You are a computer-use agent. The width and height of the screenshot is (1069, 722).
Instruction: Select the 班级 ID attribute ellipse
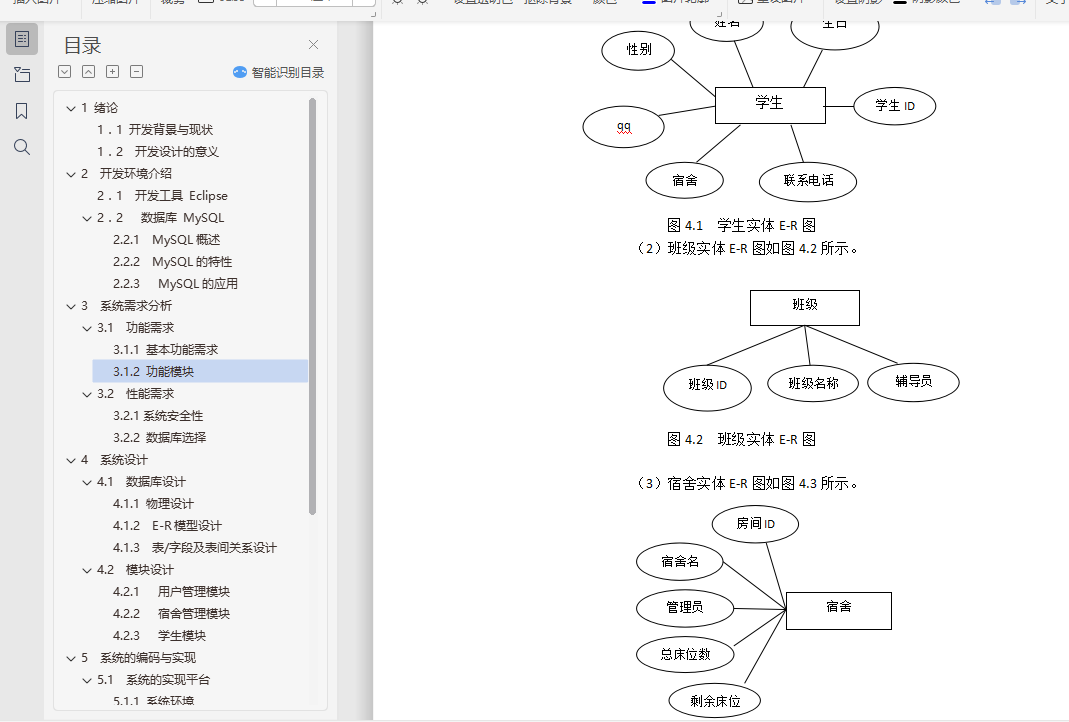[708, 387]
